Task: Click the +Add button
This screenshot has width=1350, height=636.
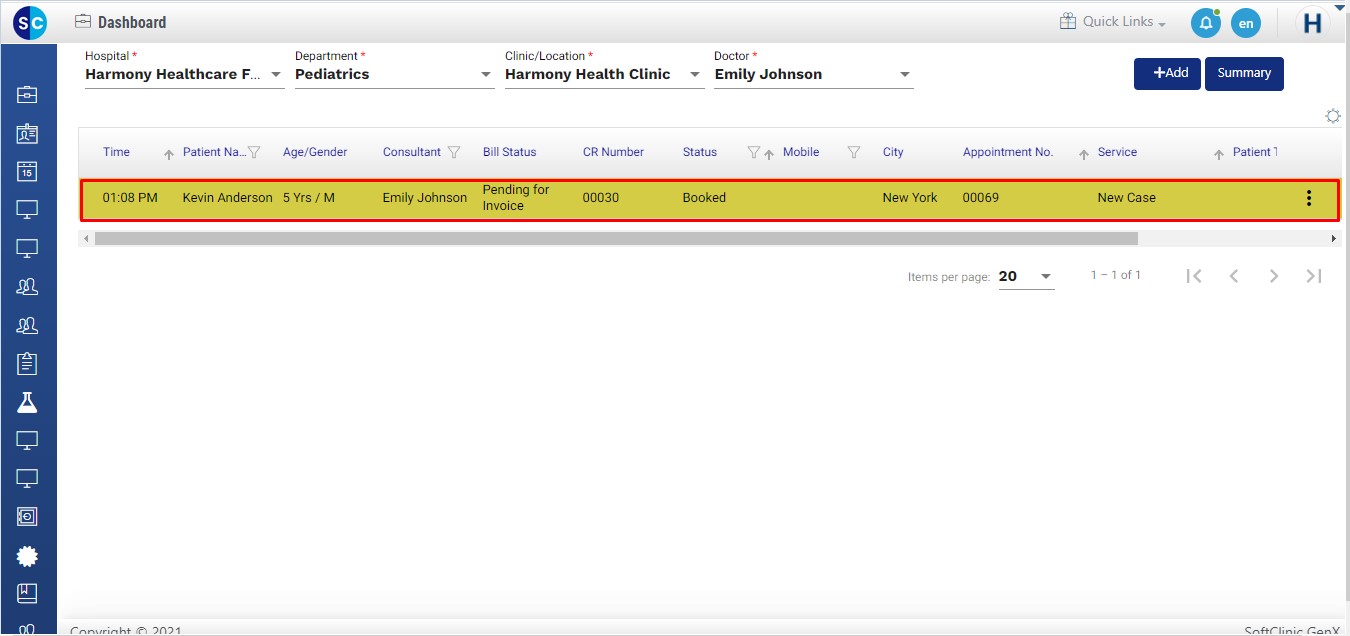Action: coord(1167,73)
